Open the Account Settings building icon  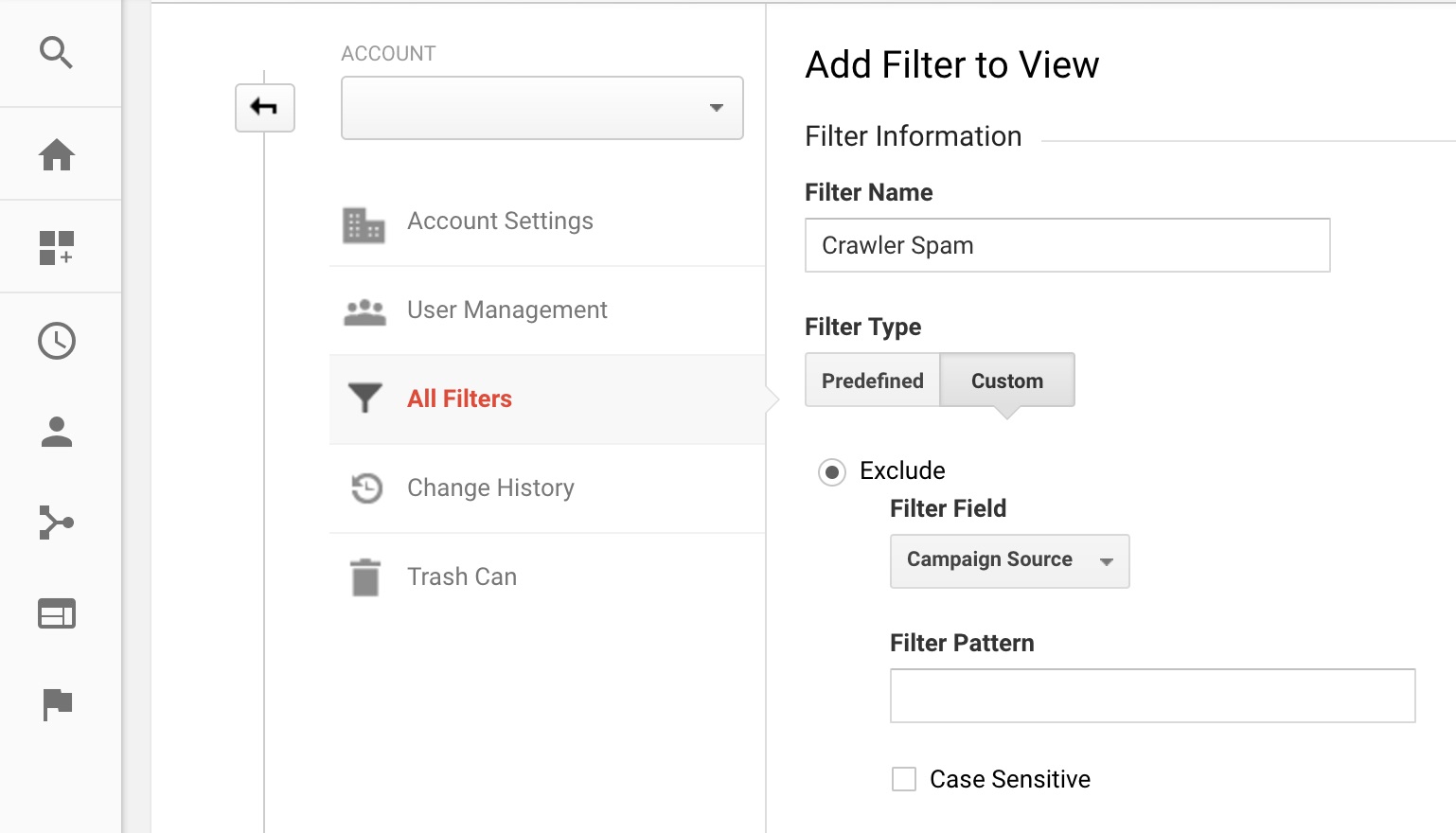(x=364, y=225)
